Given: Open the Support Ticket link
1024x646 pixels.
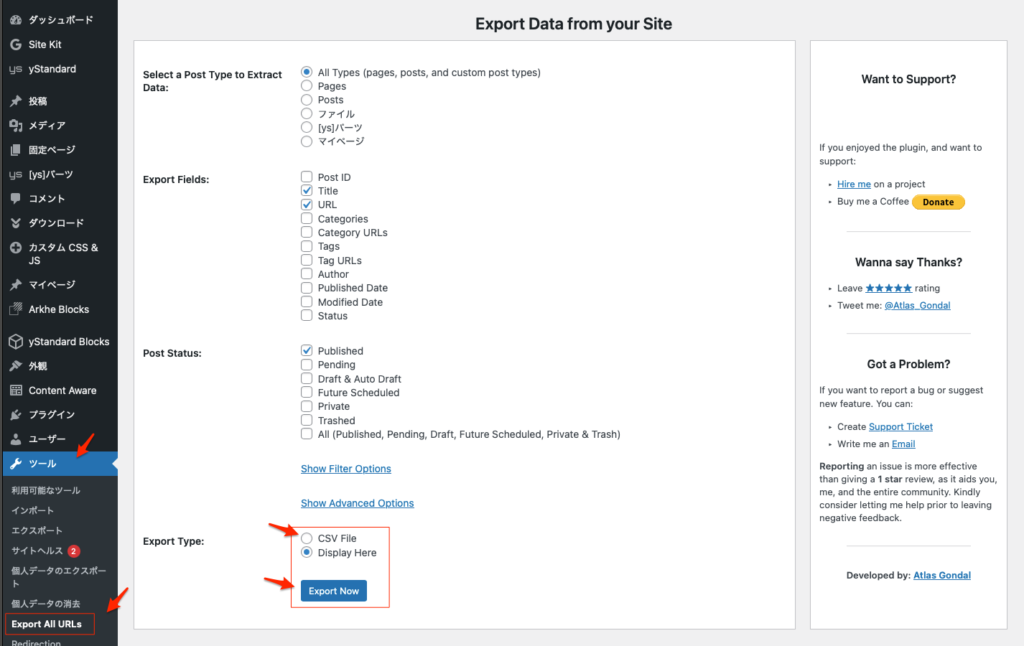Looking at the screenshot, I should pyautogui.click(x=900, y=427).
